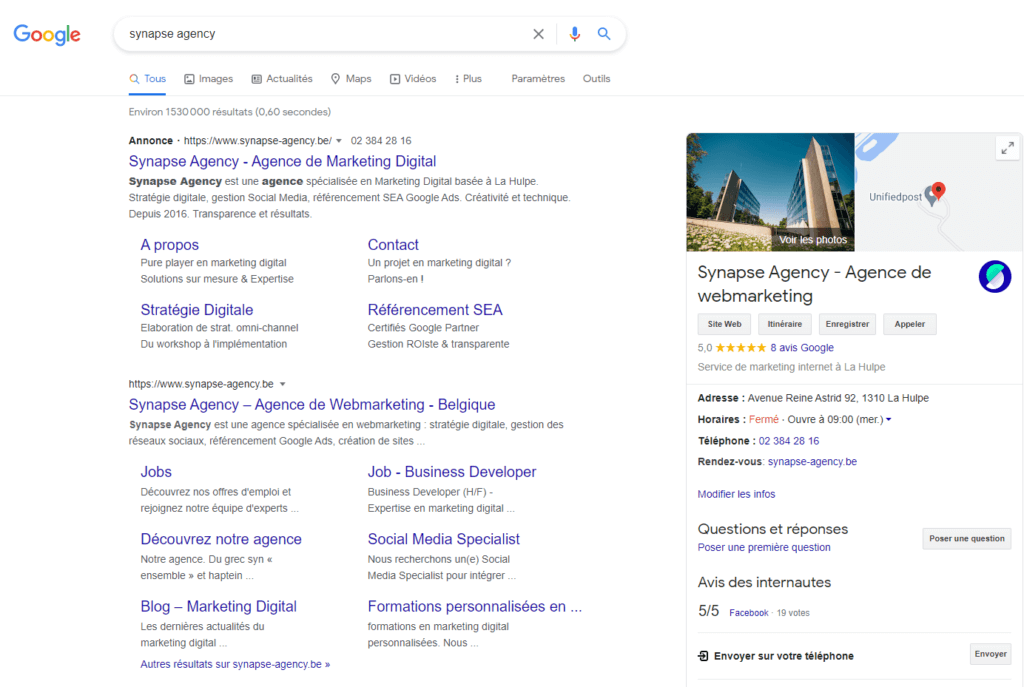The width and height of the screenshot is (1024, 687).
Task: Click Autres résultats sur synapse-agency.be
Action: tap(235, 664)
